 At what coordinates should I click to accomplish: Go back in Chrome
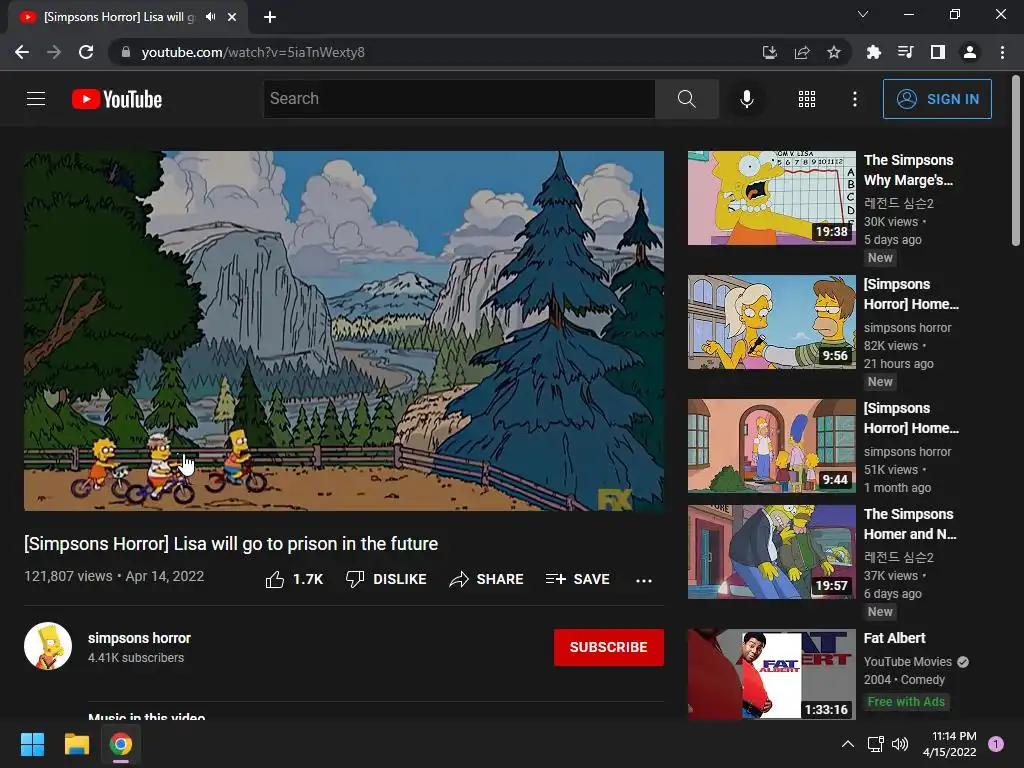tap(22, 52)
